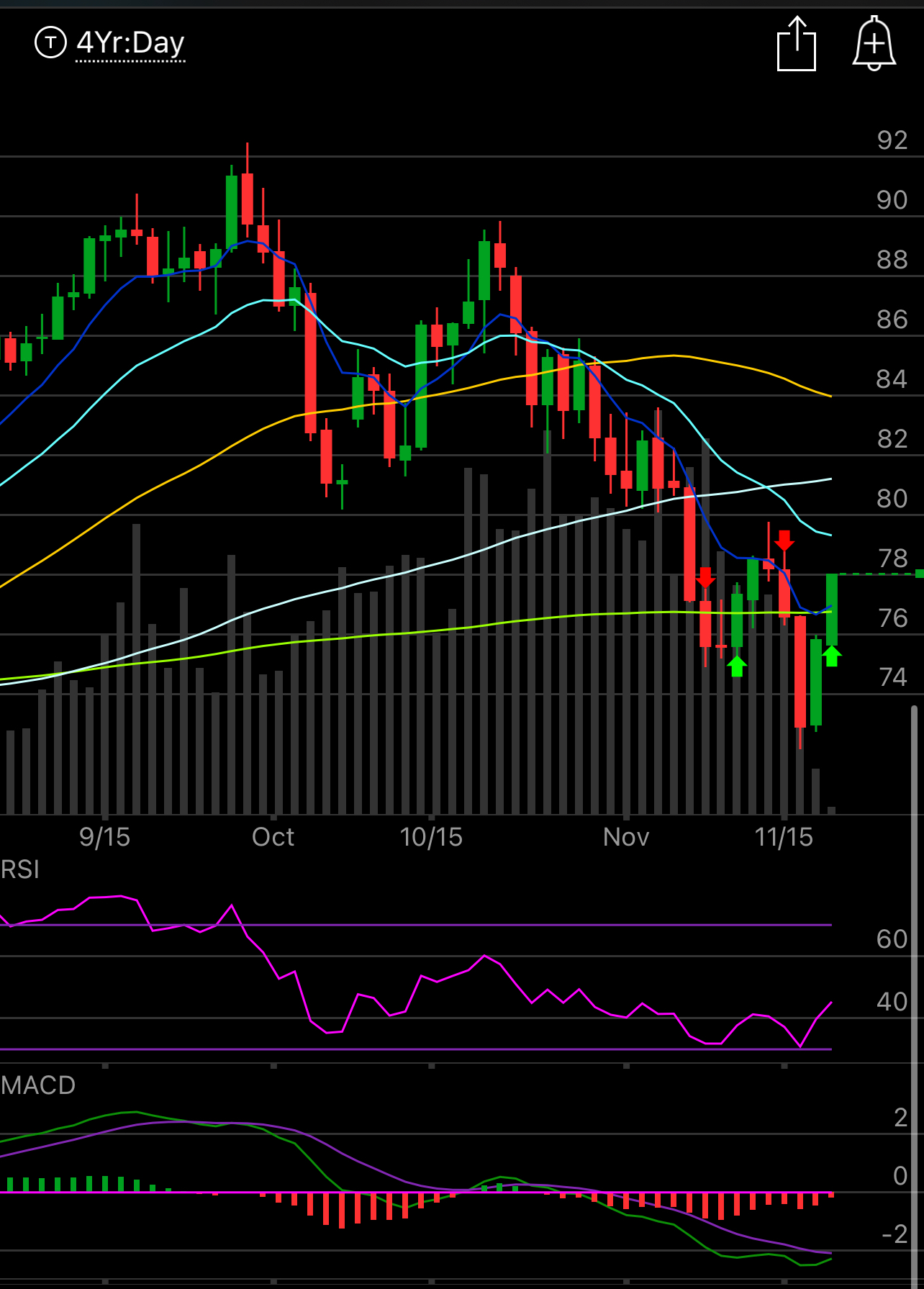924x1289 pixels.
Task: Tap the 92 price axis label
Action: click(x=892, y=140)
